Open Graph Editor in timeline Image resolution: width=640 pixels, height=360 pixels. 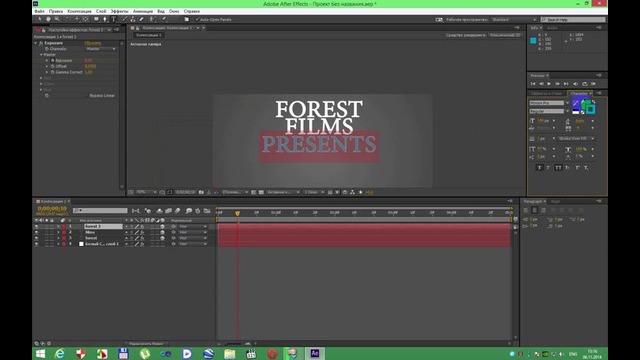coord(207,211)
